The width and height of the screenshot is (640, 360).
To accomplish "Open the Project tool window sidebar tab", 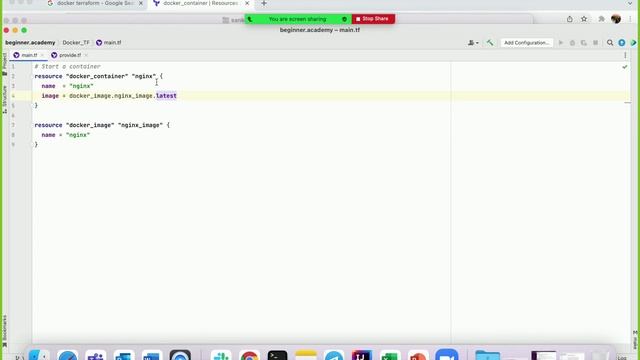I will 4,64.
